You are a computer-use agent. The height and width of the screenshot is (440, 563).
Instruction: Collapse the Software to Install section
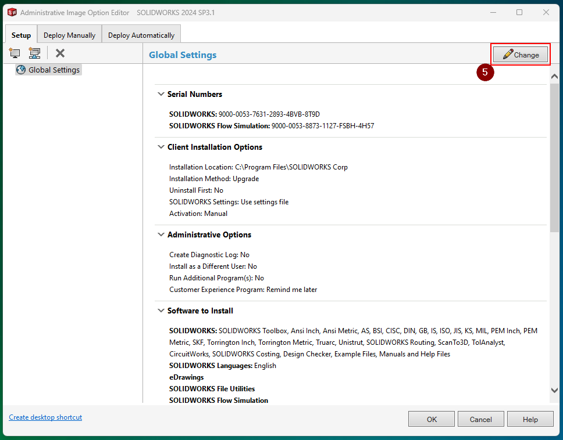coord(161,311)
